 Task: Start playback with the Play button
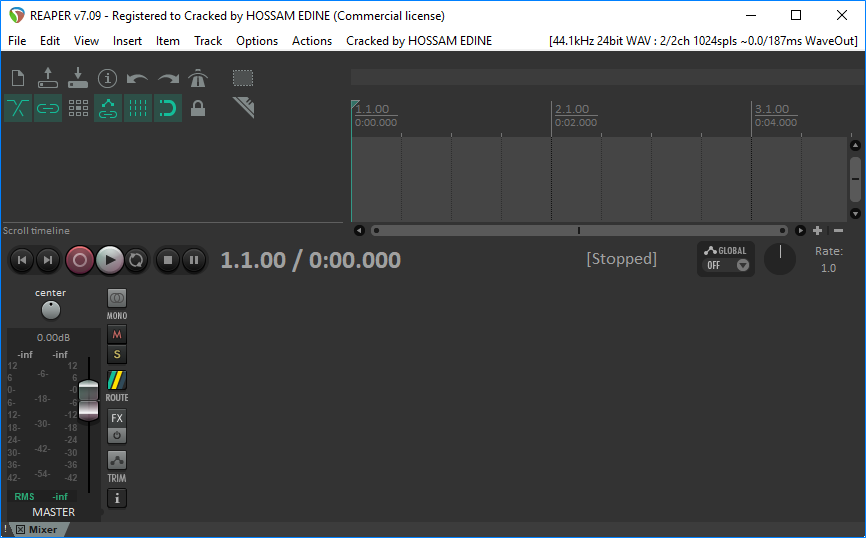coord(110,260)
